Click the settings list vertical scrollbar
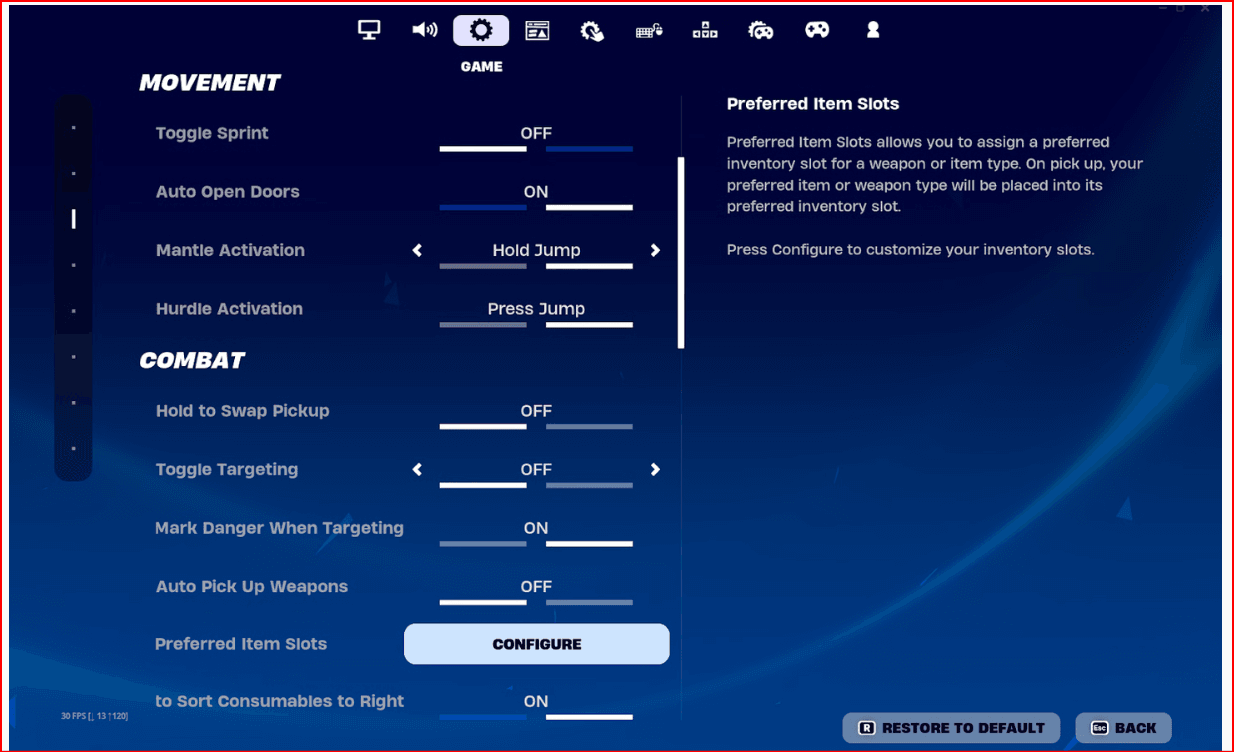The height and width of the screenshot is (752, 1234). [x=681, y=252]
